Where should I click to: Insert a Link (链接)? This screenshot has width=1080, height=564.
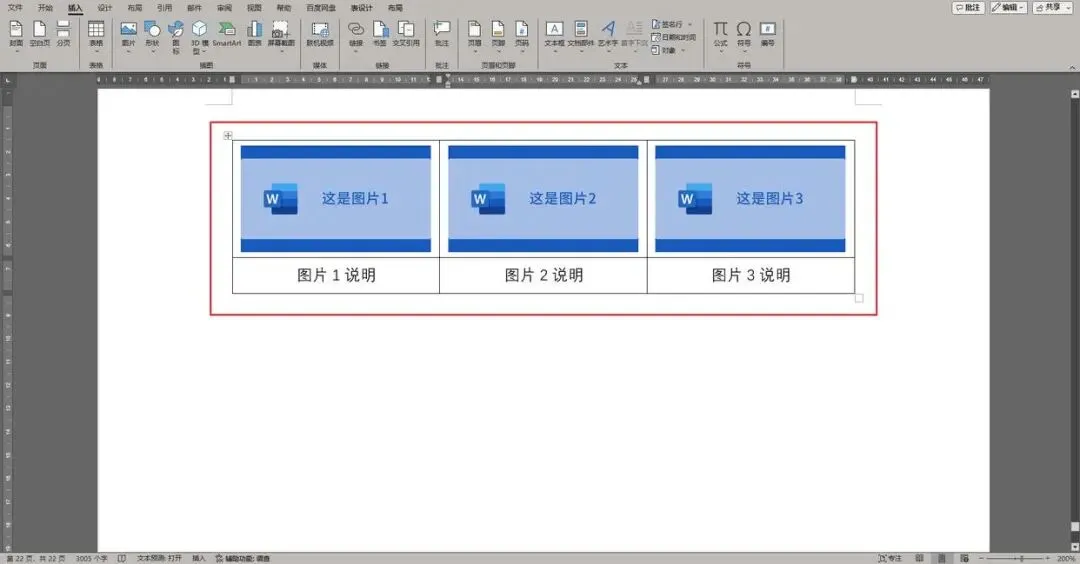[x=355, y=34]
